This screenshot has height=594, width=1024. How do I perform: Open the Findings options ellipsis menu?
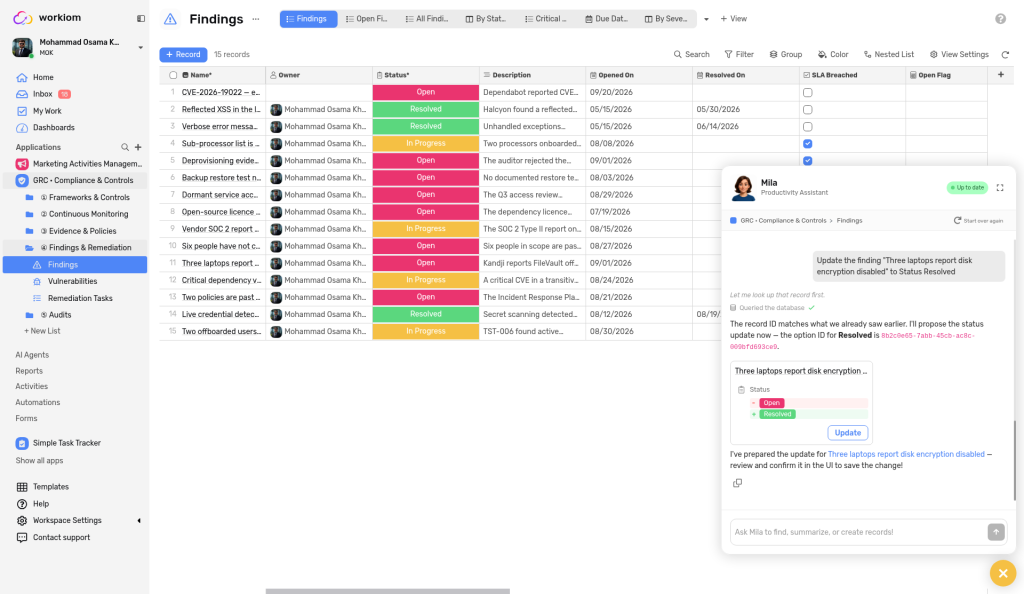[256, 19]
